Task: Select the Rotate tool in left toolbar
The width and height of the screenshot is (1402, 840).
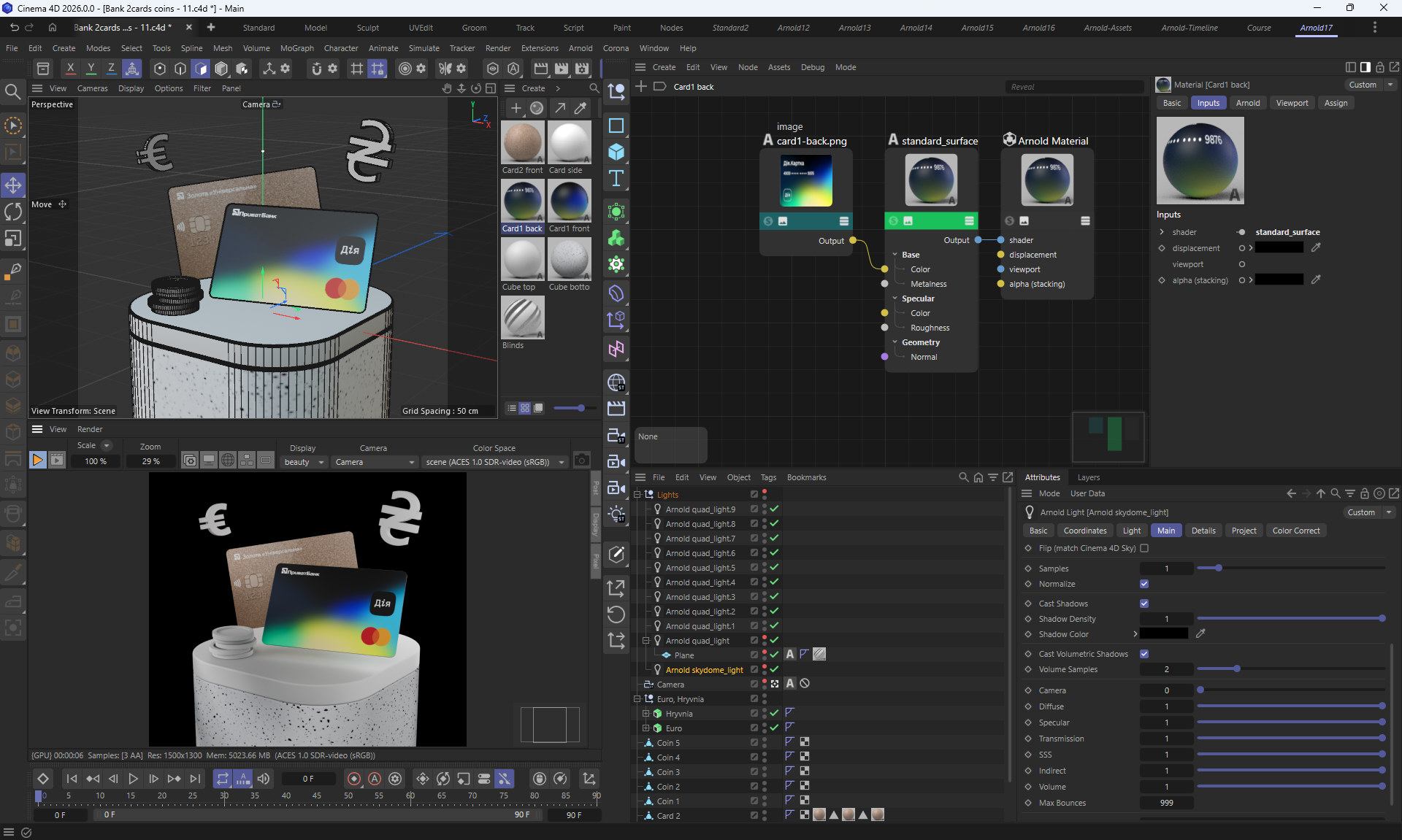Action: 13,212
